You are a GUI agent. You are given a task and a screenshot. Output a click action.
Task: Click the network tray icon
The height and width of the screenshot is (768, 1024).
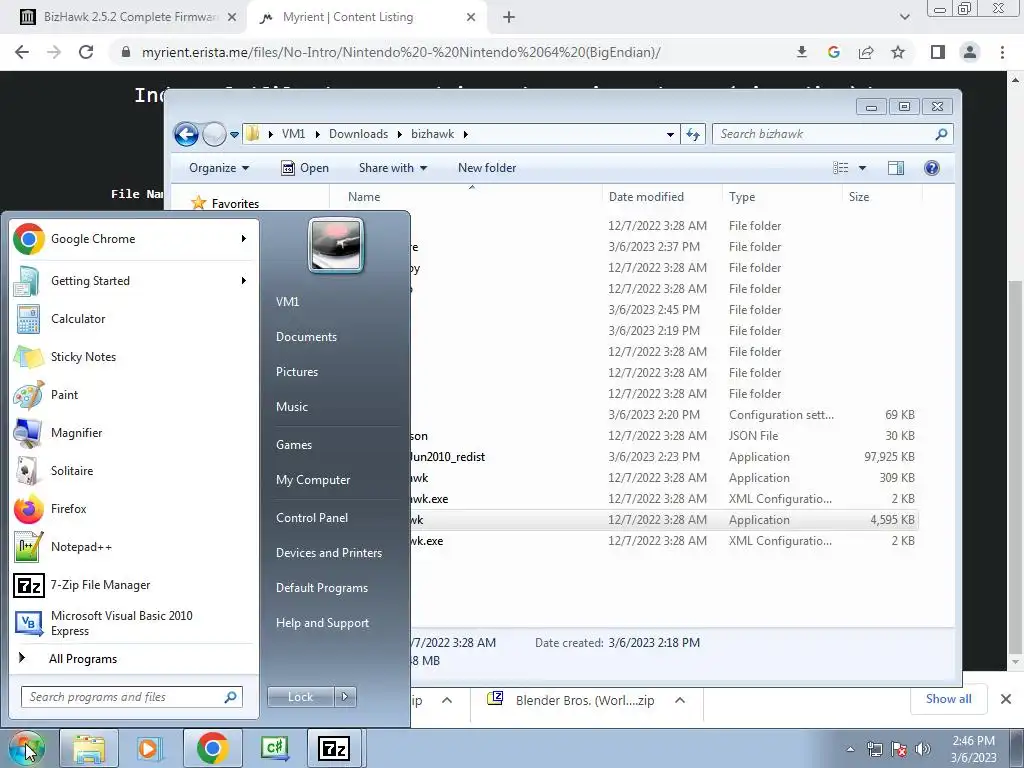874,749
